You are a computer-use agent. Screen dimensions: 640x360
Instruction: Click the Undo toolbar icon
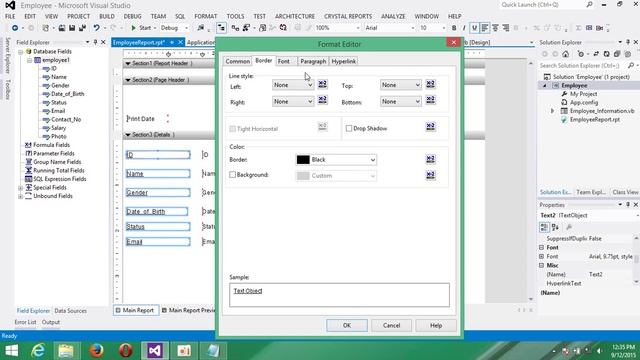click(96, 28)
